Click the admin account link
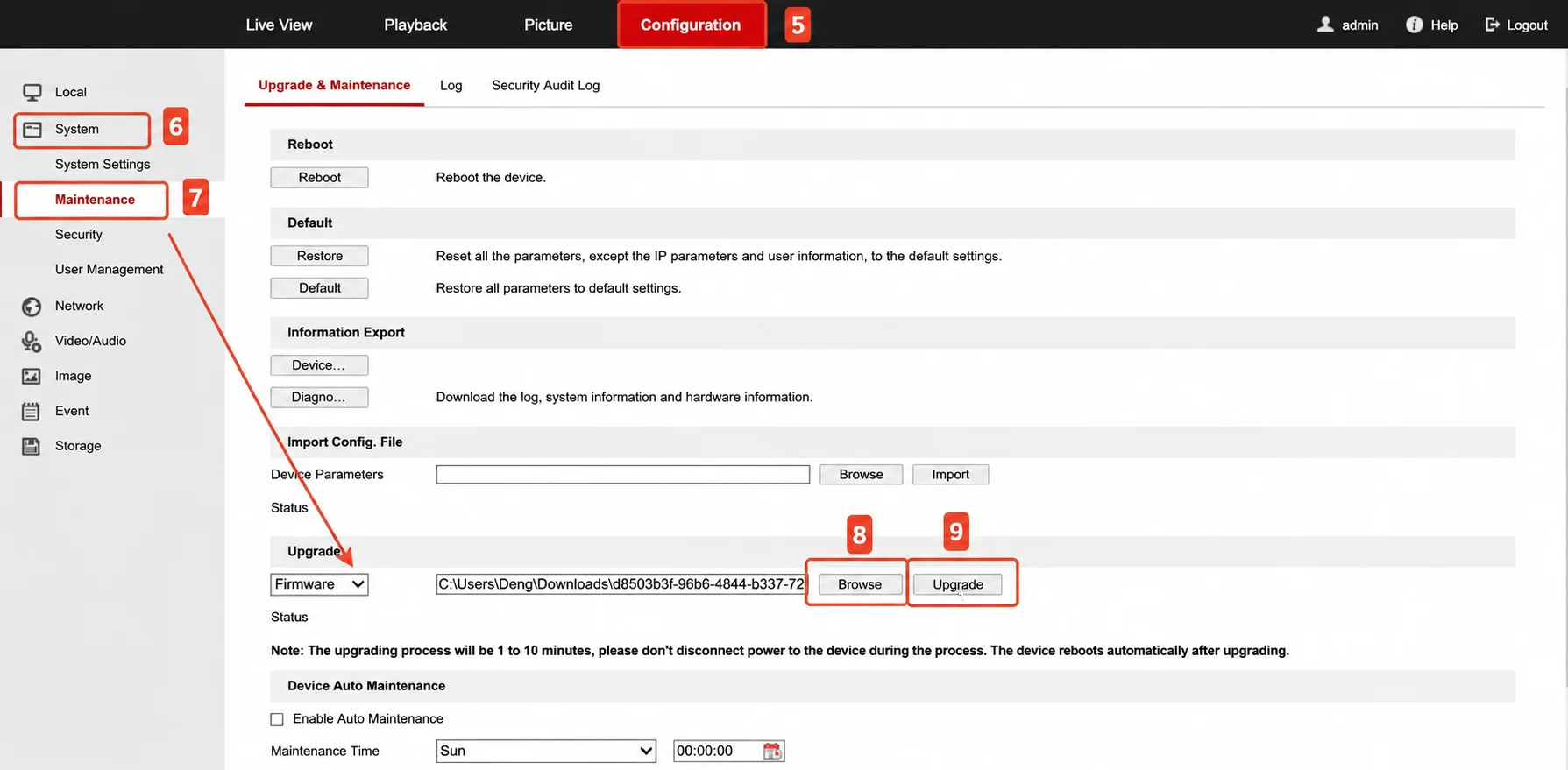Image resolution: width=1568 pixels, height=770 pixels. (1359, 25)
